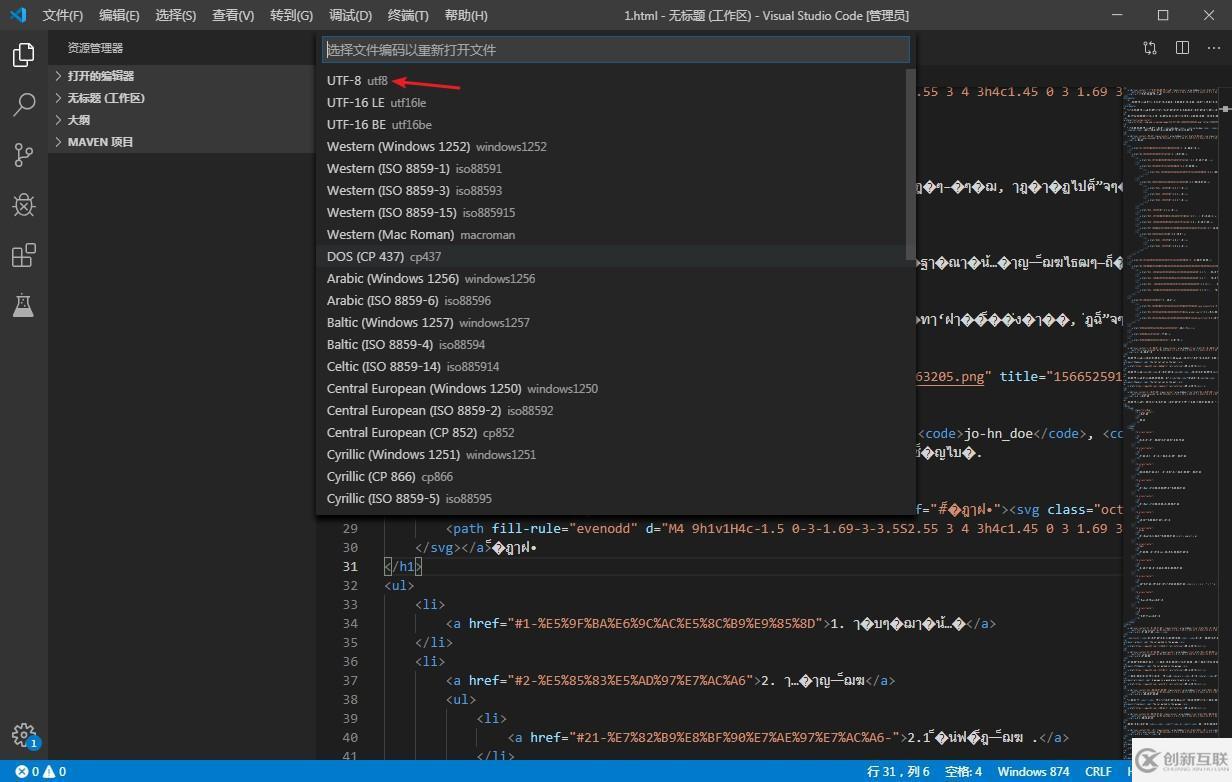Open the More Actions ellipsis menu

[1215, 47]
